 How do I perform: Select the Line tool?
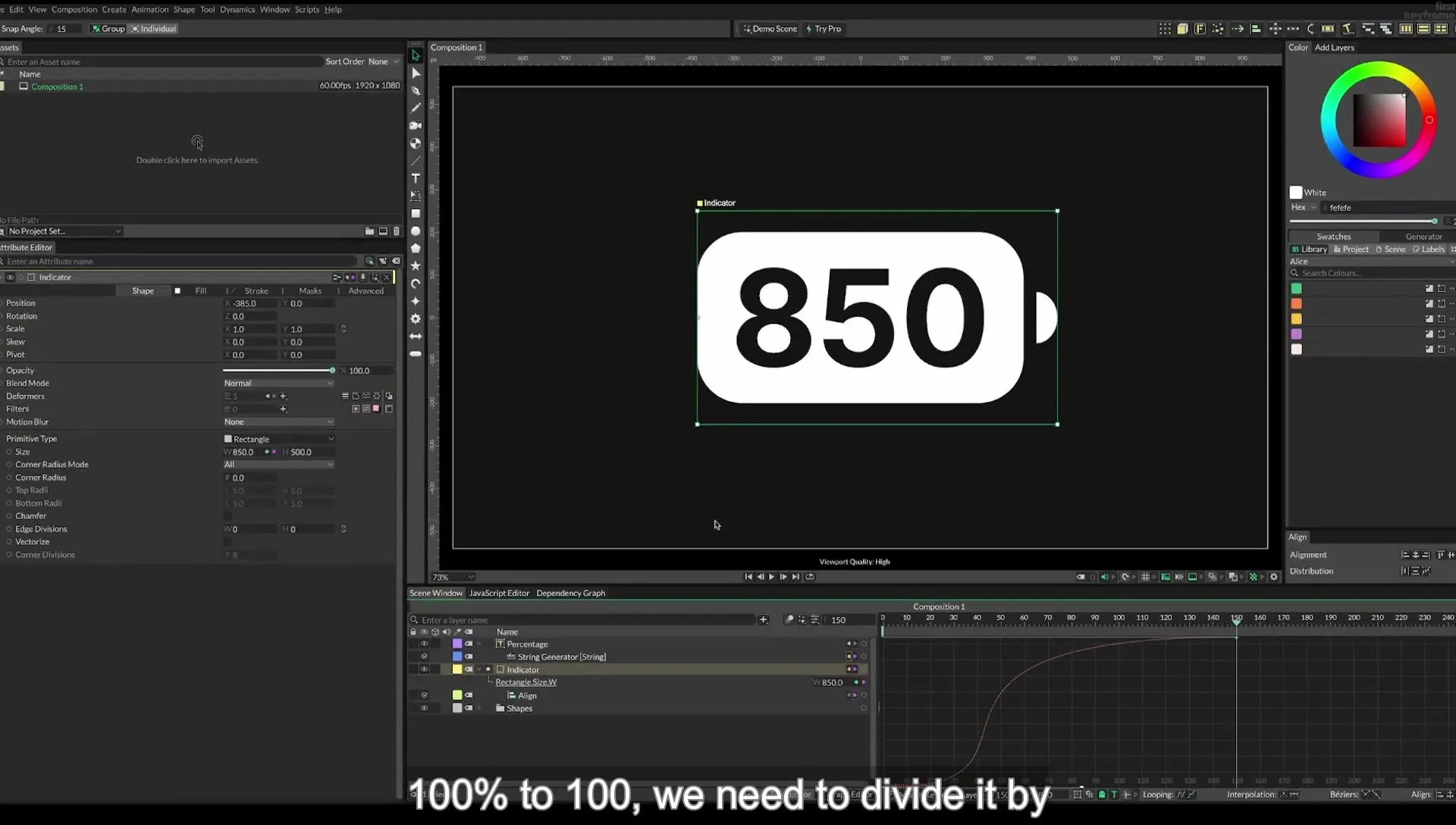416,161
